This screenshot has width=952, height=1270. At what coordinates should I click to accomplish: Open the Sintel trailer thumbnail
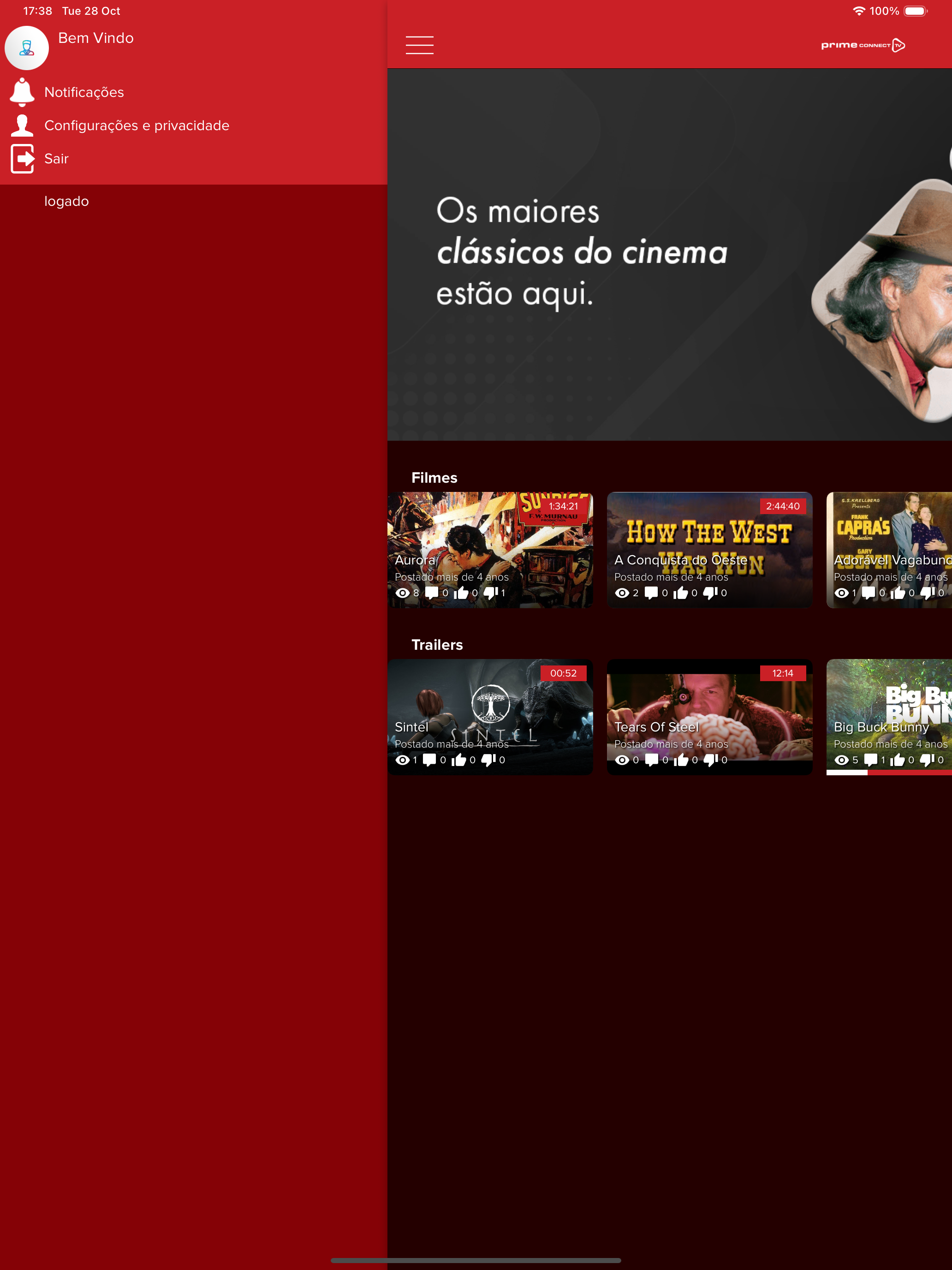(x=490, y=717)
